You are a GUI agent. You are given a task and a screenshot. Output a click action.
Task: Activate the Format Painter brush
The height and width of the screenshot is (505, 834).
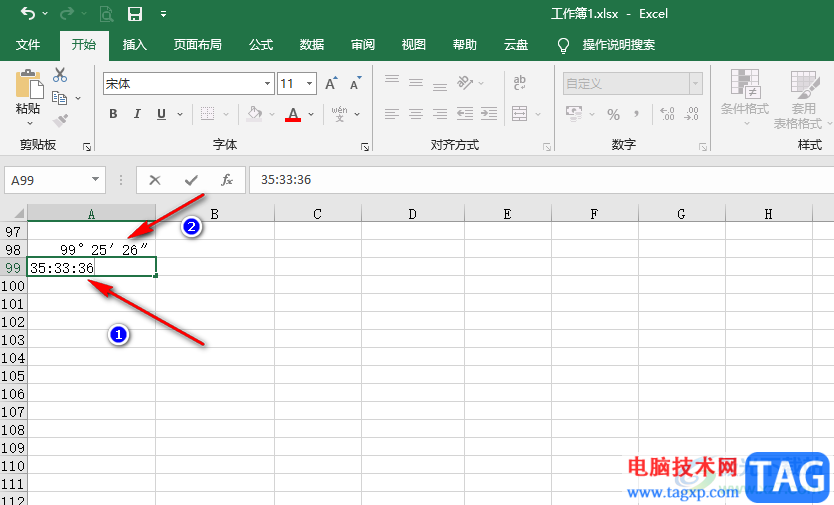point(61,121)
